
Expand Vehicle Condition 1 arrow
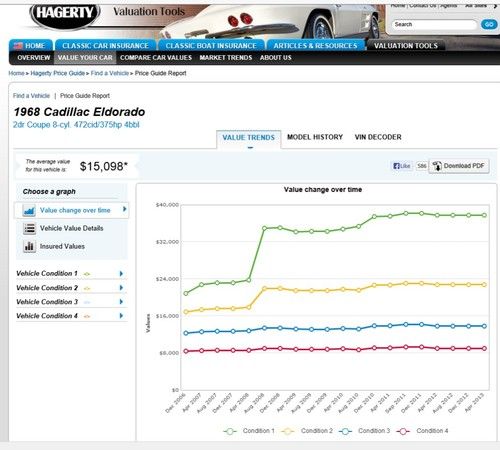tap(121, 274)
